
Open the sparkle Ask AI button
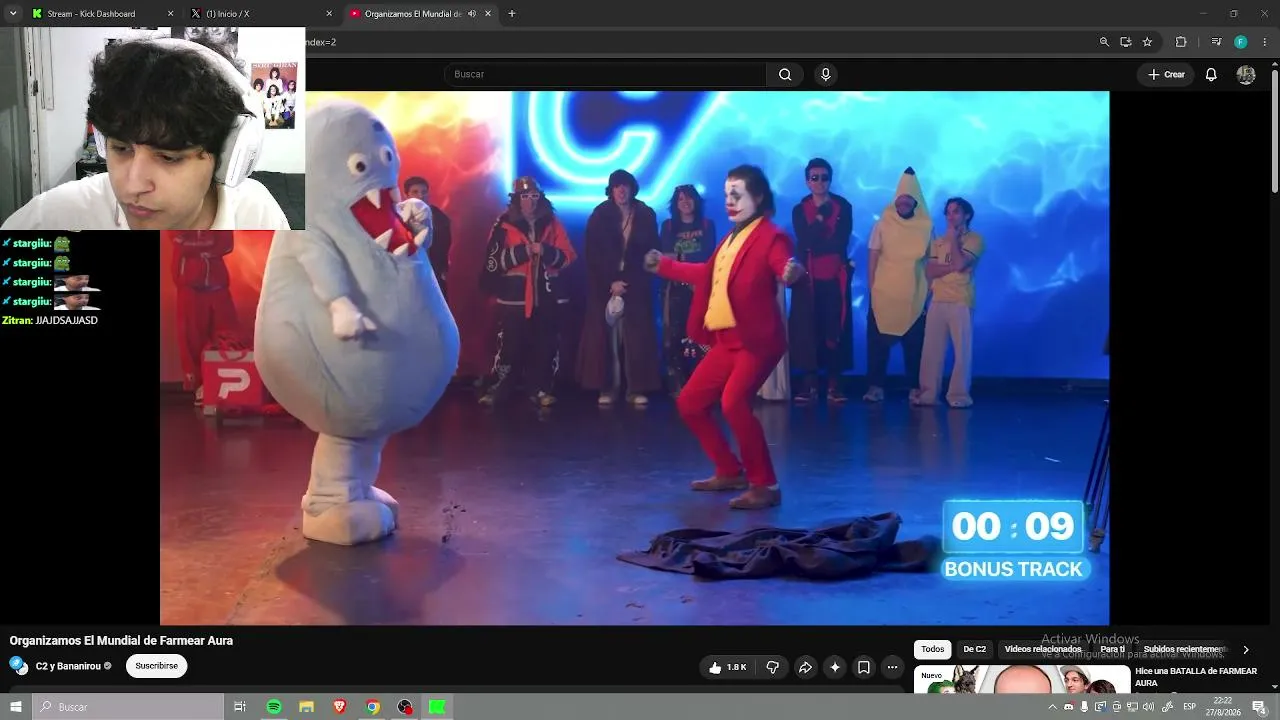(835, 667)
